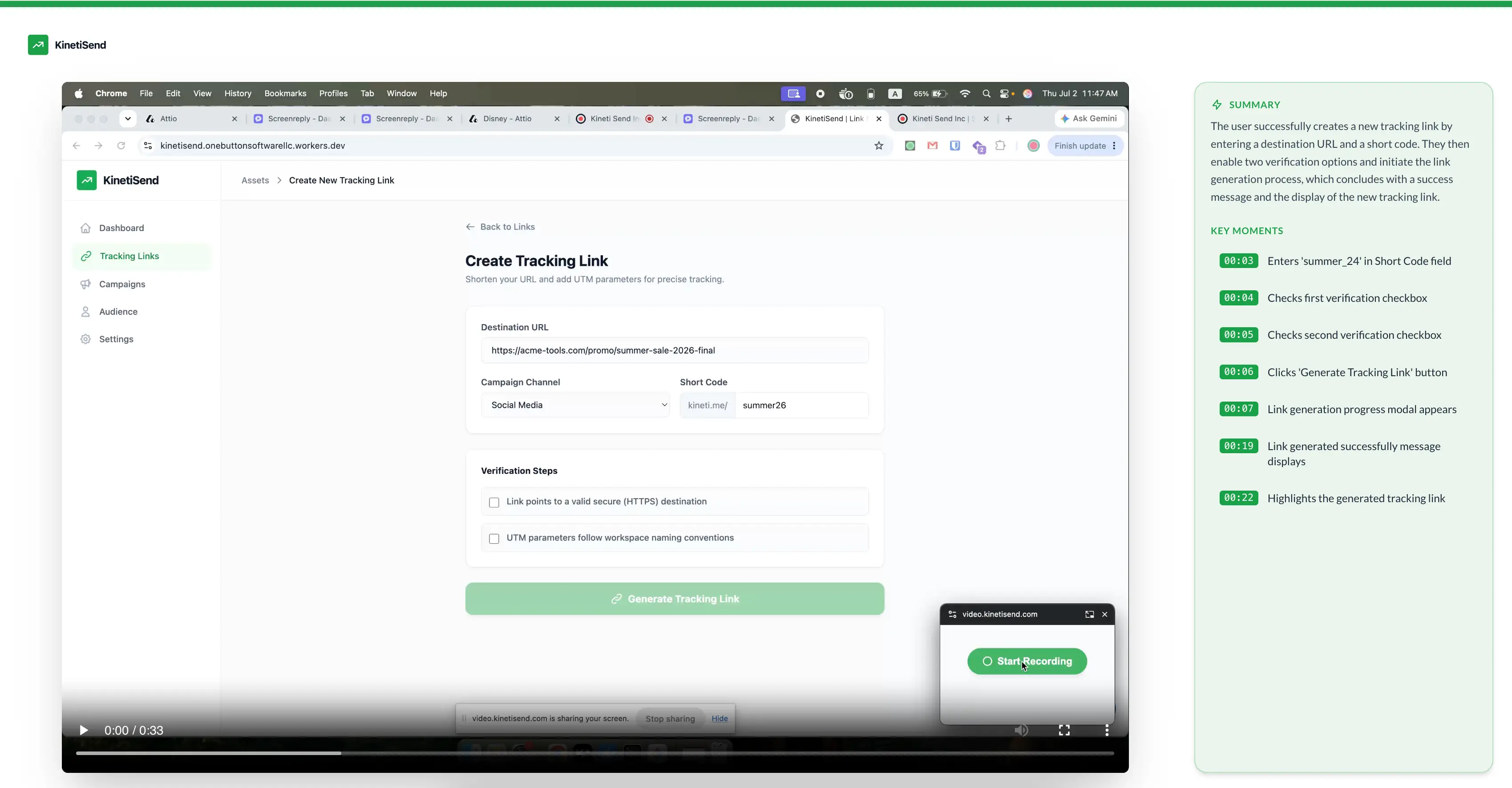Open Window menu in menu bar
Screen dimensions: 1512x788
401,93
